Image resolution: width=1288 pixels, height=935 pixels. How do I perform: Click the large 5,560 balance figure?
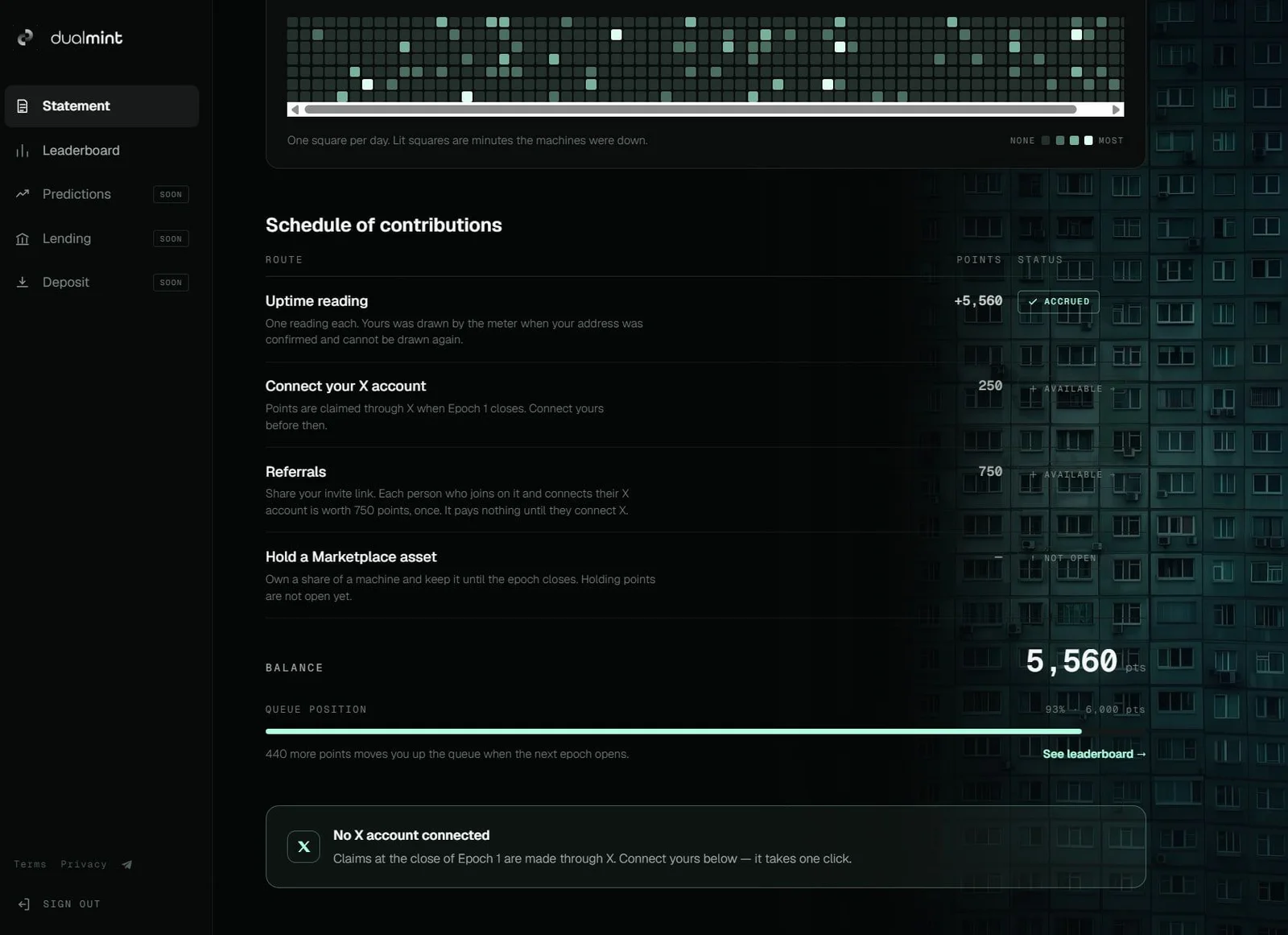point(1071,662)
